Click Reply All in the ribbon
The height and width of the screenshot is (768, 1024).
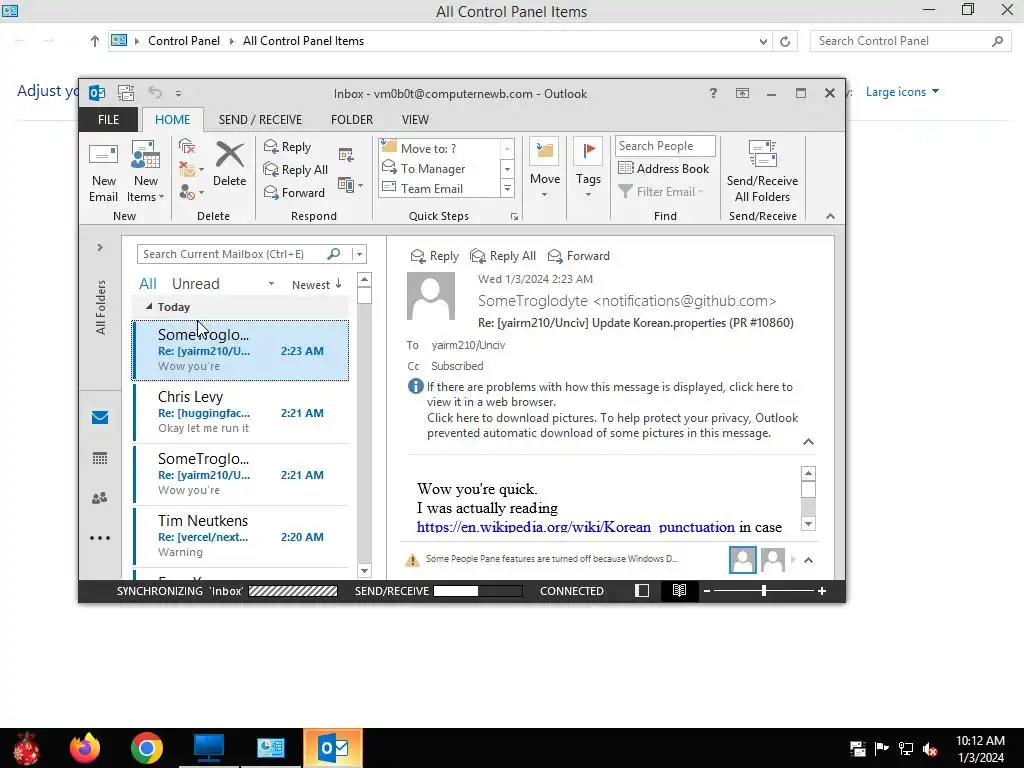pos(295,170)
